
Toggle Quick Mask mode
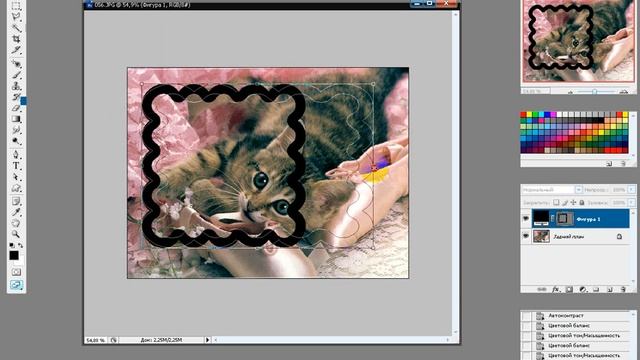(x=16, y=272)
